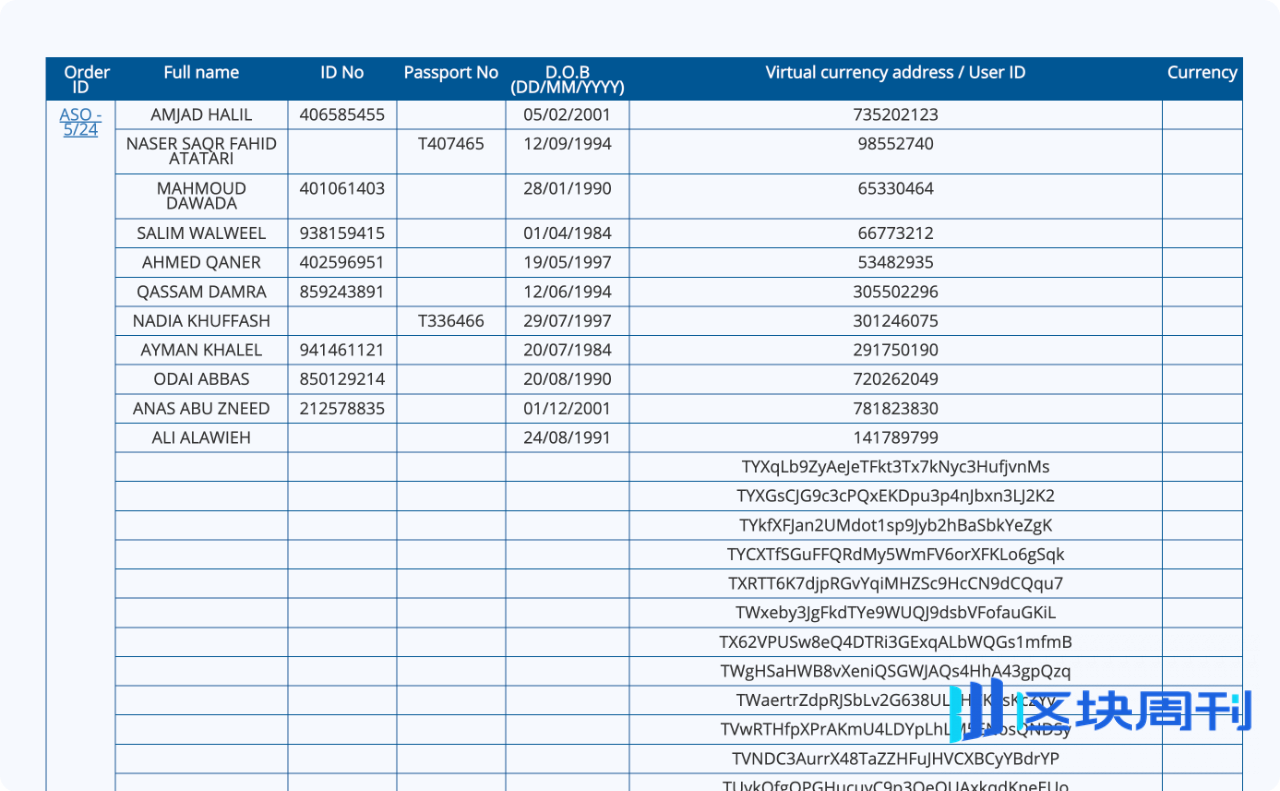Click birth date 01/04/1984
1280x791 pixels.
[x=567, y=233]
